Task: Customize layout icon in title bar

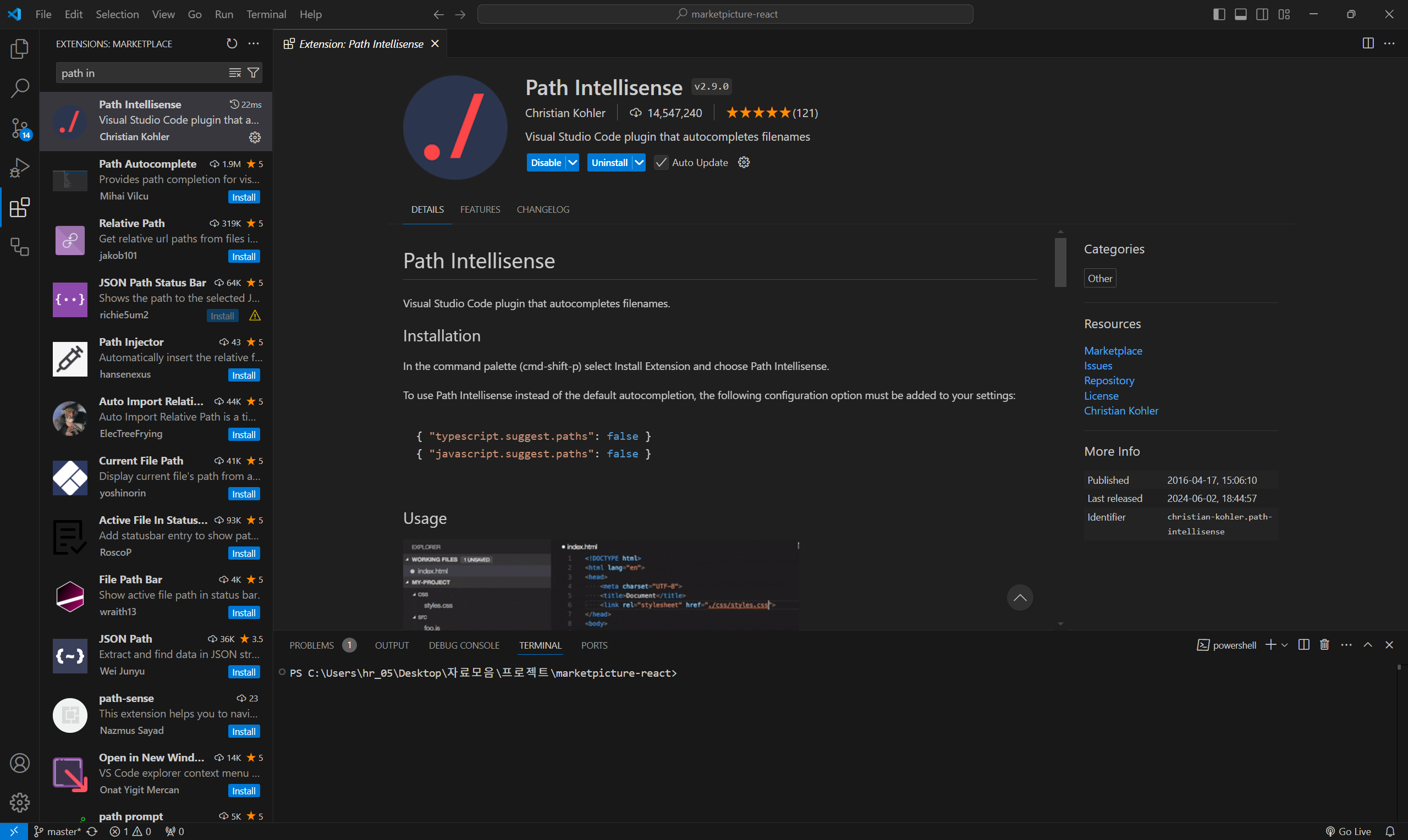Action: click(x=1284, y=14)
